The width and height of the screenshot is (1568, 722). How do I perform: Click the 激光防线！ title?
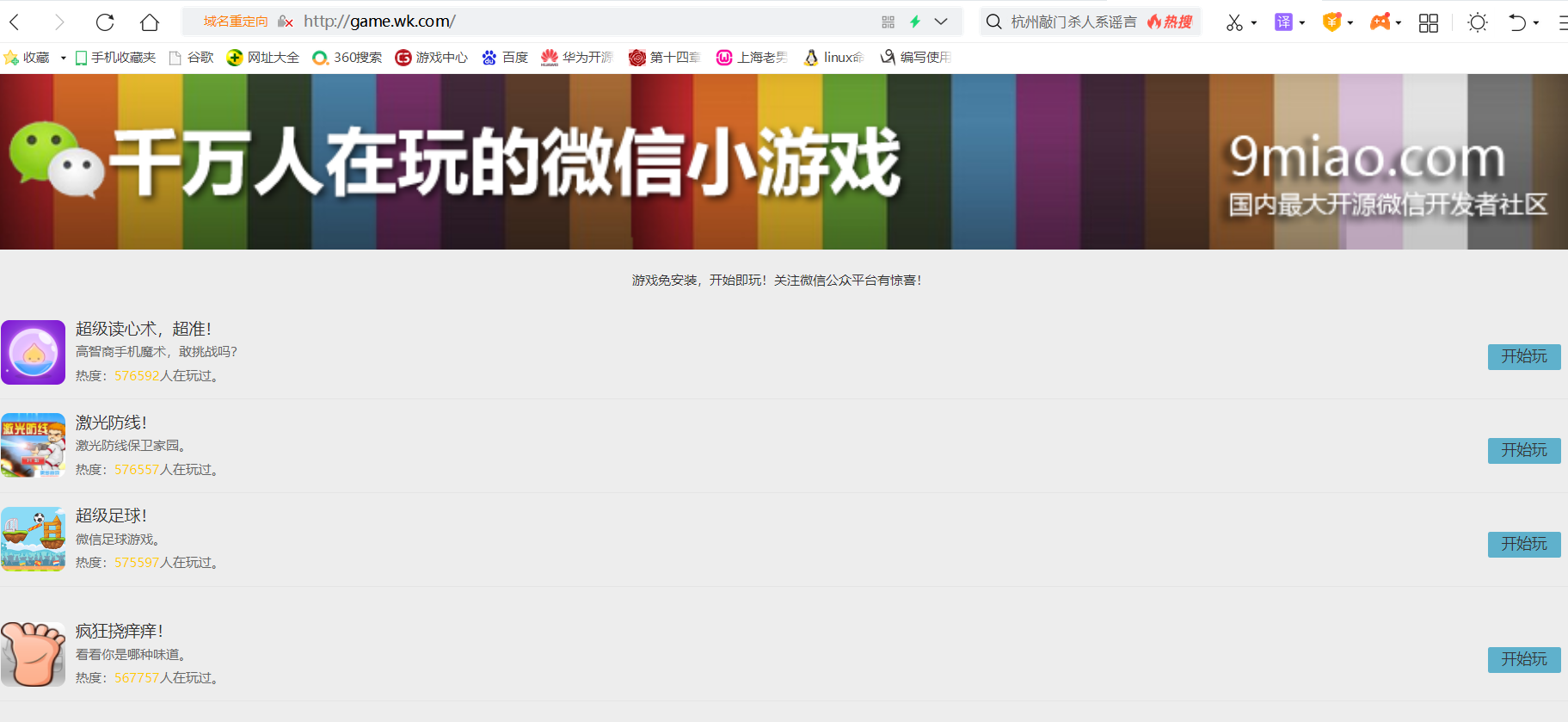point(112,423)
